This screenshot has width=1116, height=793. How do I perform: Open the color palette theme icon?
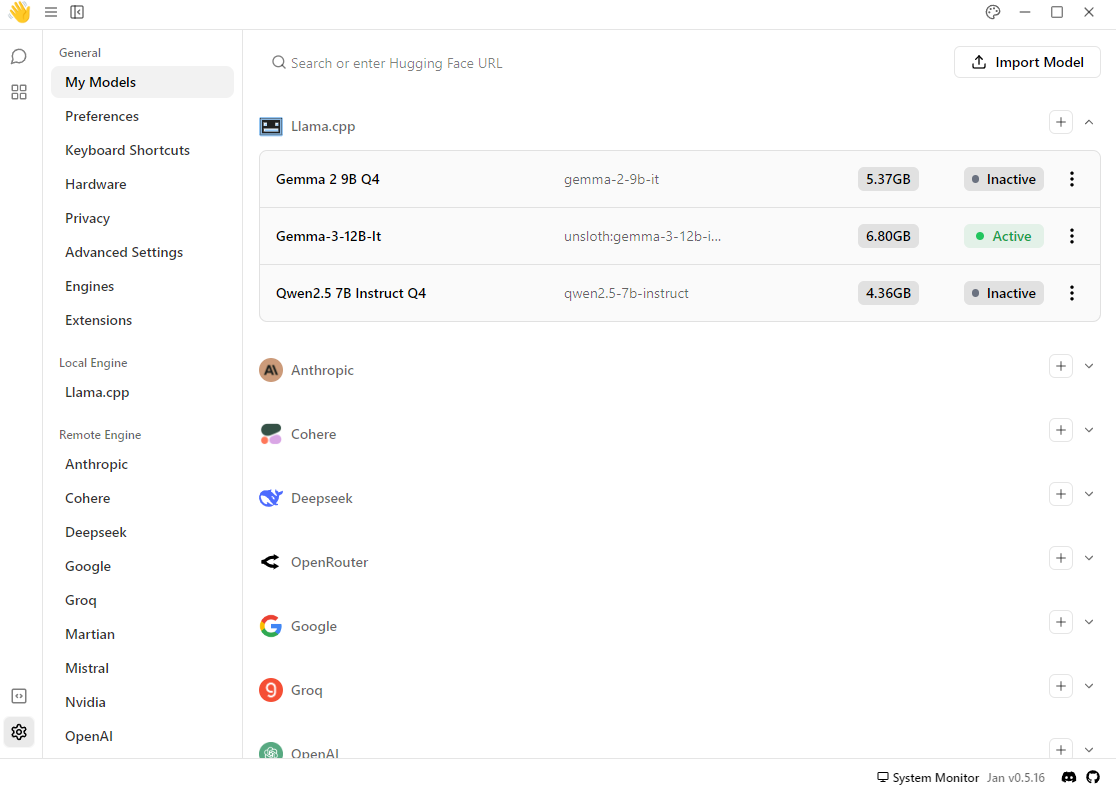pos(993,12)
